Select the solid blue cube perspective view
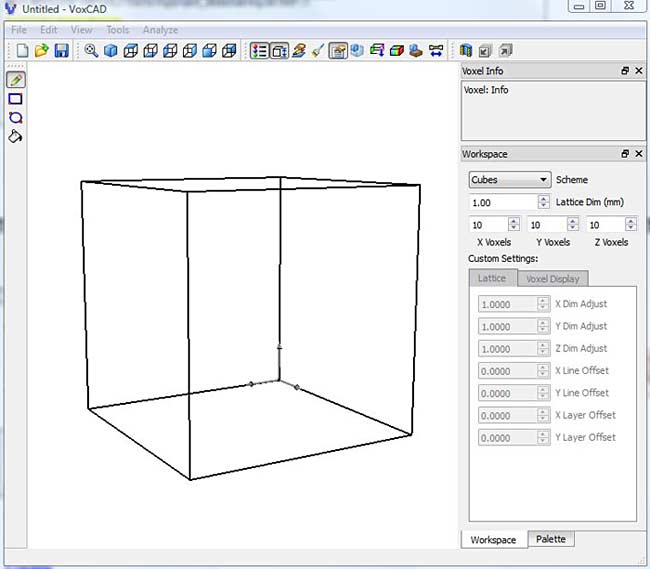This screenshot has height=569, width=650. pos(110,51)
